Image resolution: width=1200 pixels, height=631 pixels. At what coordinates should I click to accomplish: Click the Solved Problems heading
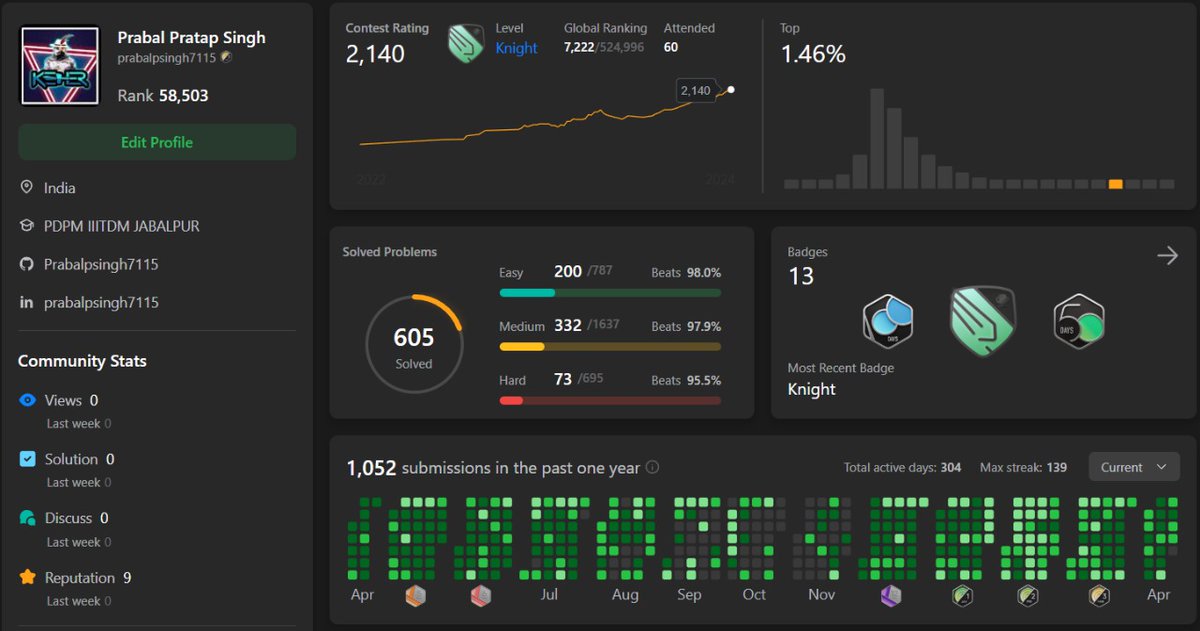click(389, 252)
